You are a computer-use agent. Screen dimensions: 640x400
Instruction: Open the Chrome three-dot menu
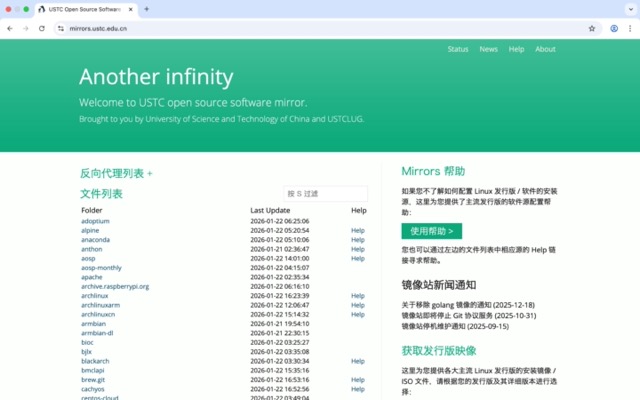630,28
